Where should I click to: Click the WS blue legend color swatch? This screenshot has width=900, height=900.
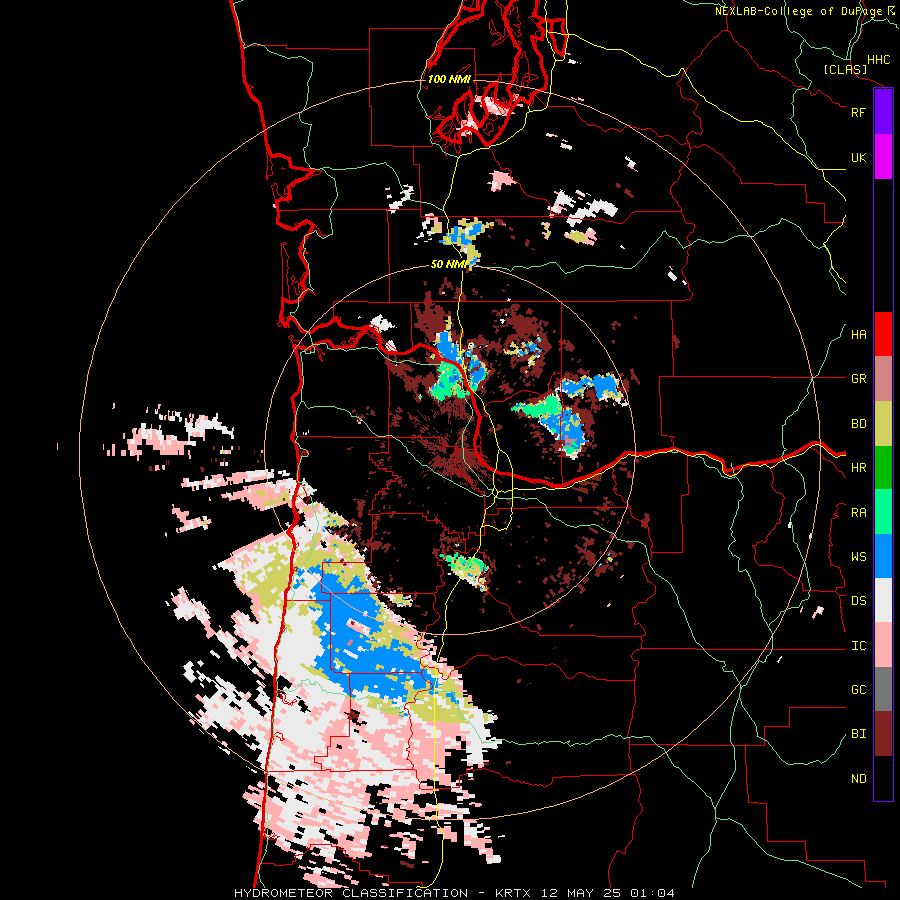click(x=883, y=556)
